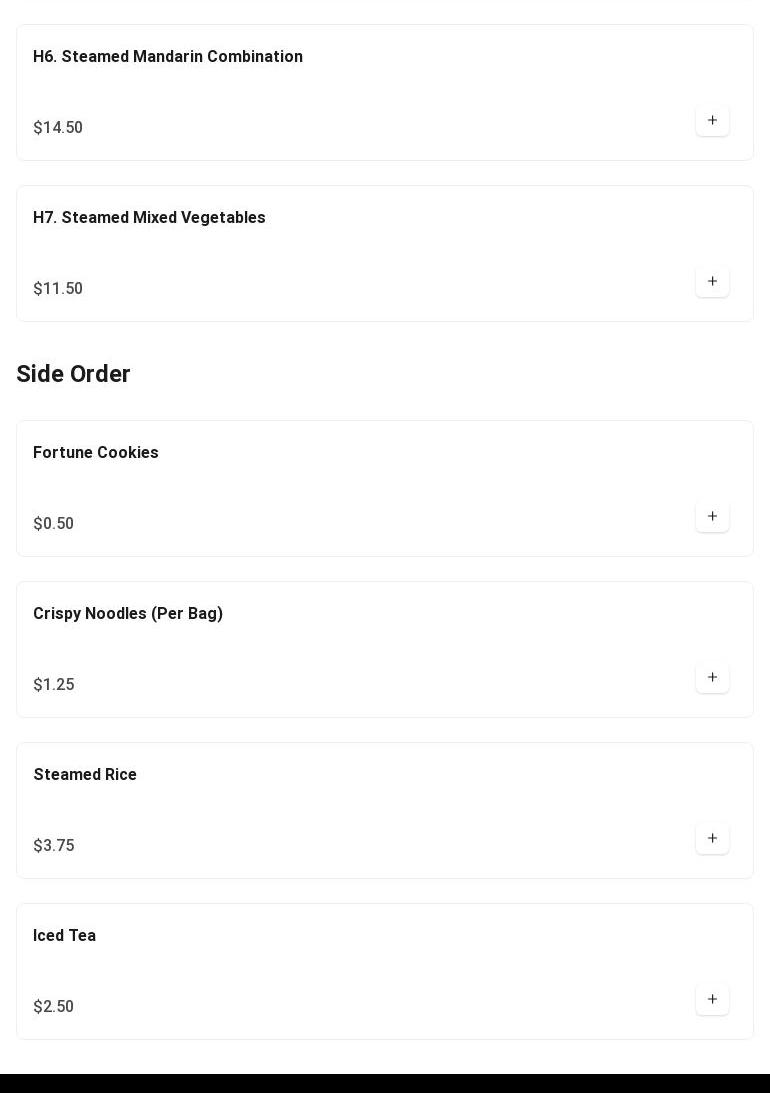Add Steamed Rice using the plus icon
Screen dimensions: 770x1093
(x=712, y=839)
